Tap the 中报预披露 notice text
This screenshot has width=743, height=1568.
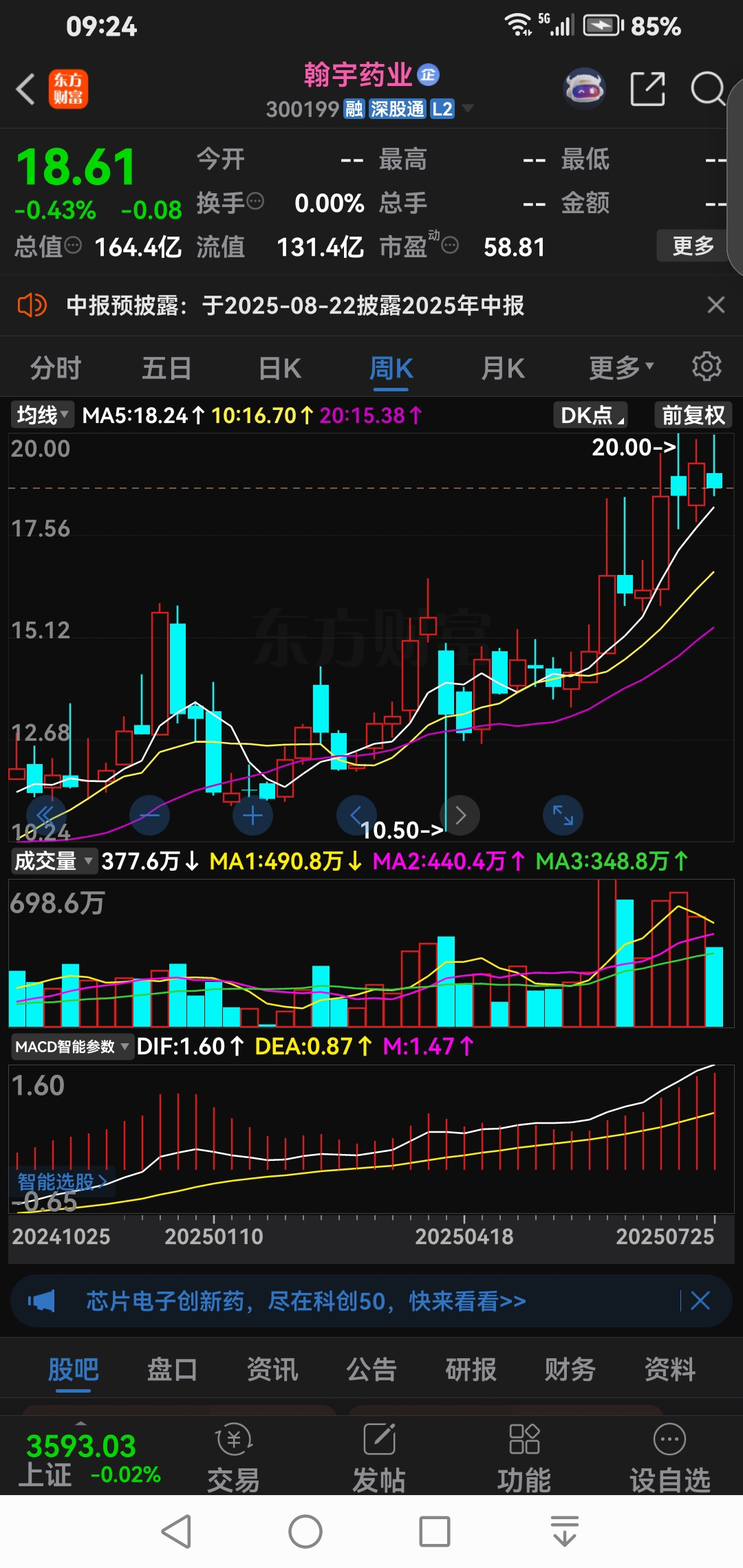pyautogui.click(x=295, y=305)
